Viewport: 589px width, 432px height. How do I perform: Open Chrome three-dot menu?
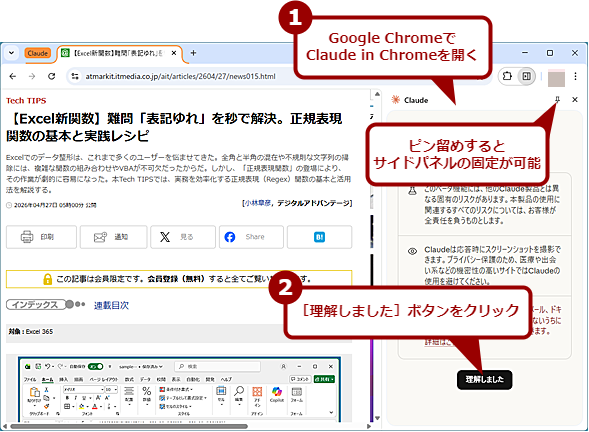(x=575, y=76)
